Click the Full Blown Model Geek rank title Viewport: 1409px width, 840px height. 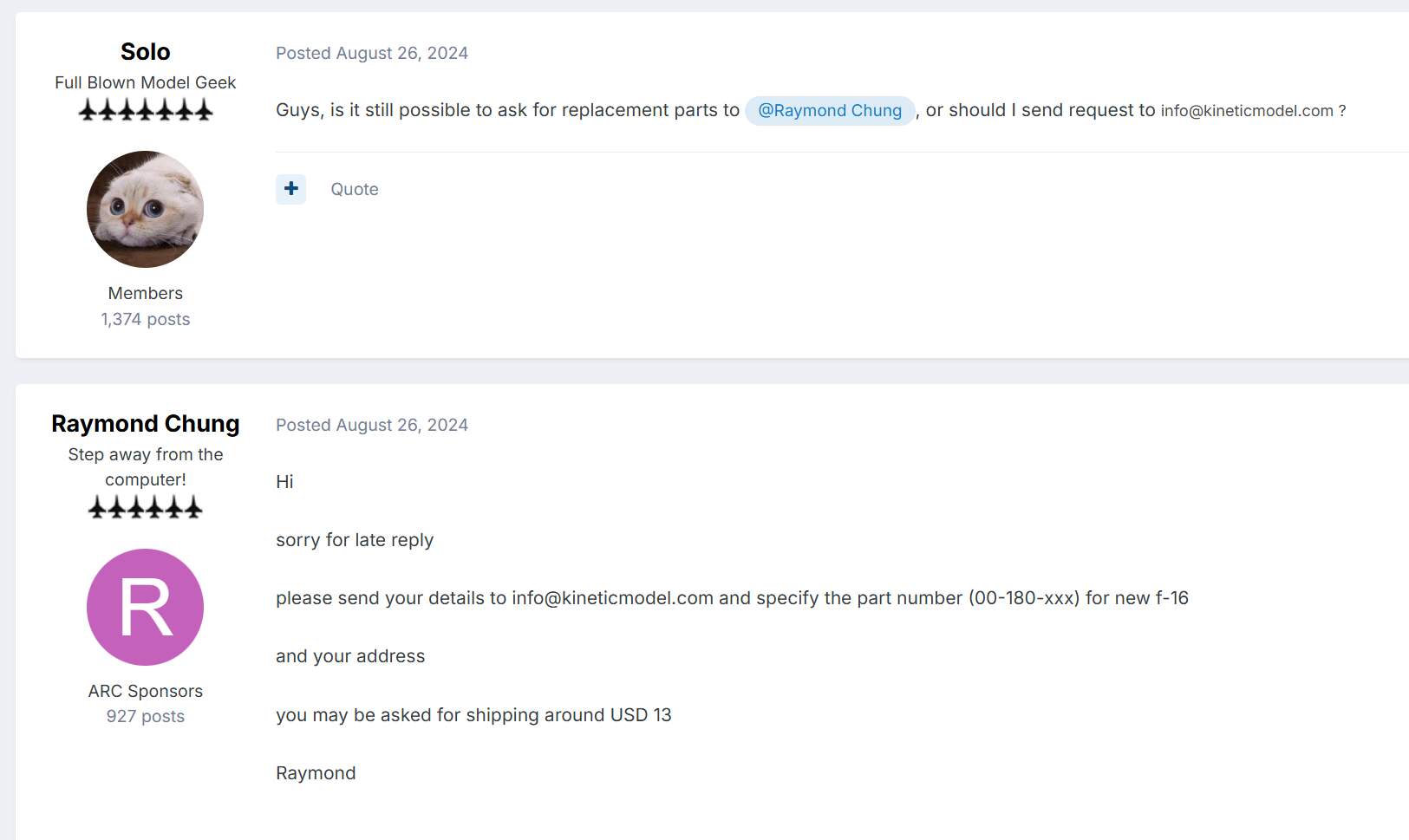[146, 82]
